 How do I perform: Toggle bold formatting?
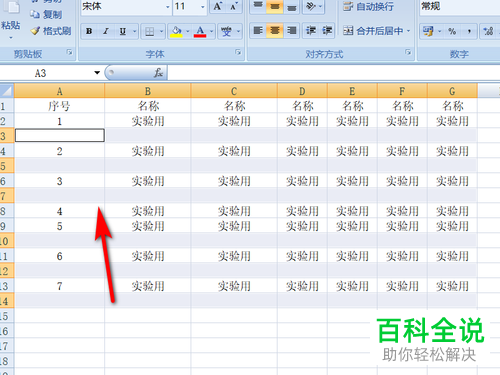click(89, 31)
